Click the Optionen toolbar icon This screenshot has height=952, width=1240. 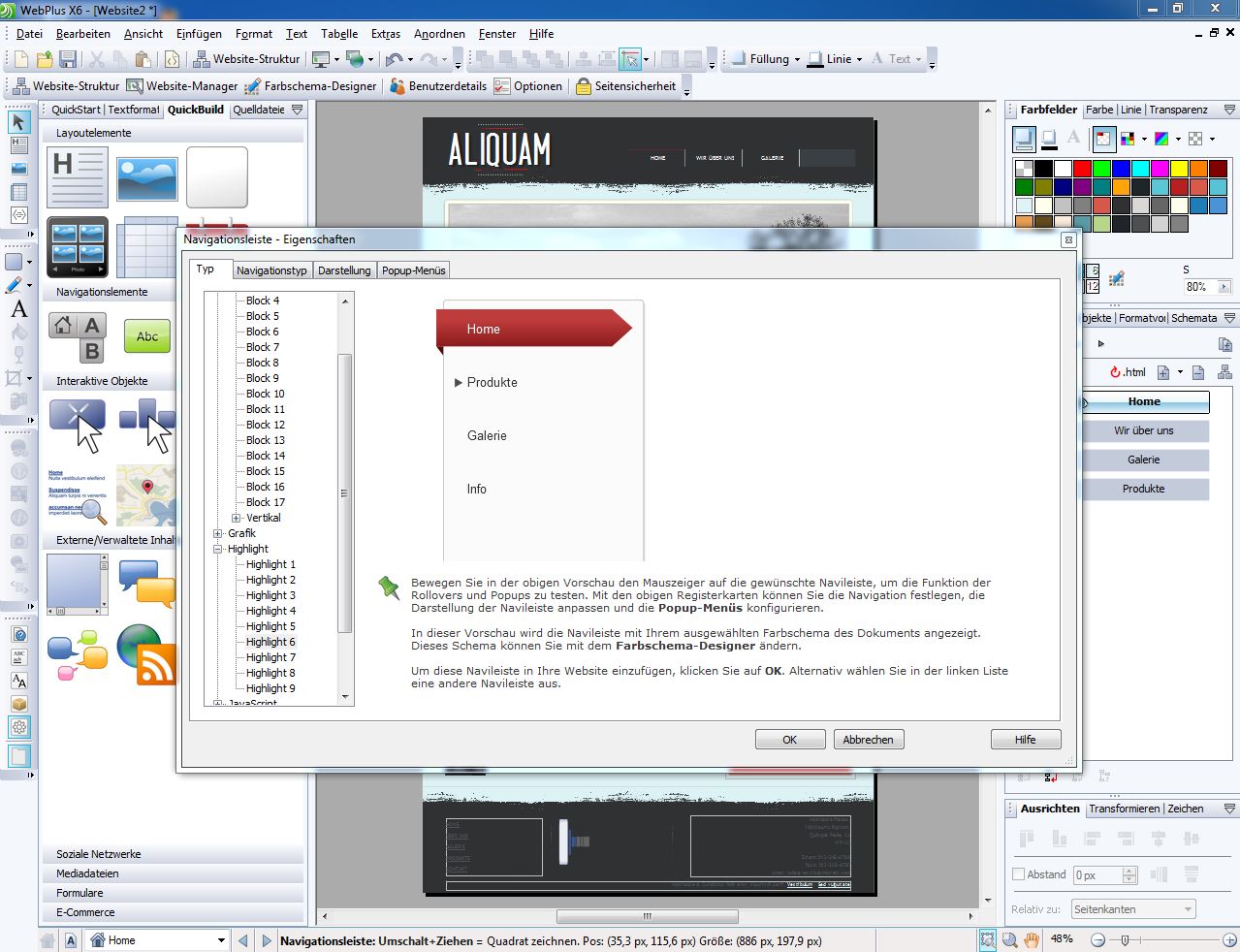528,85
